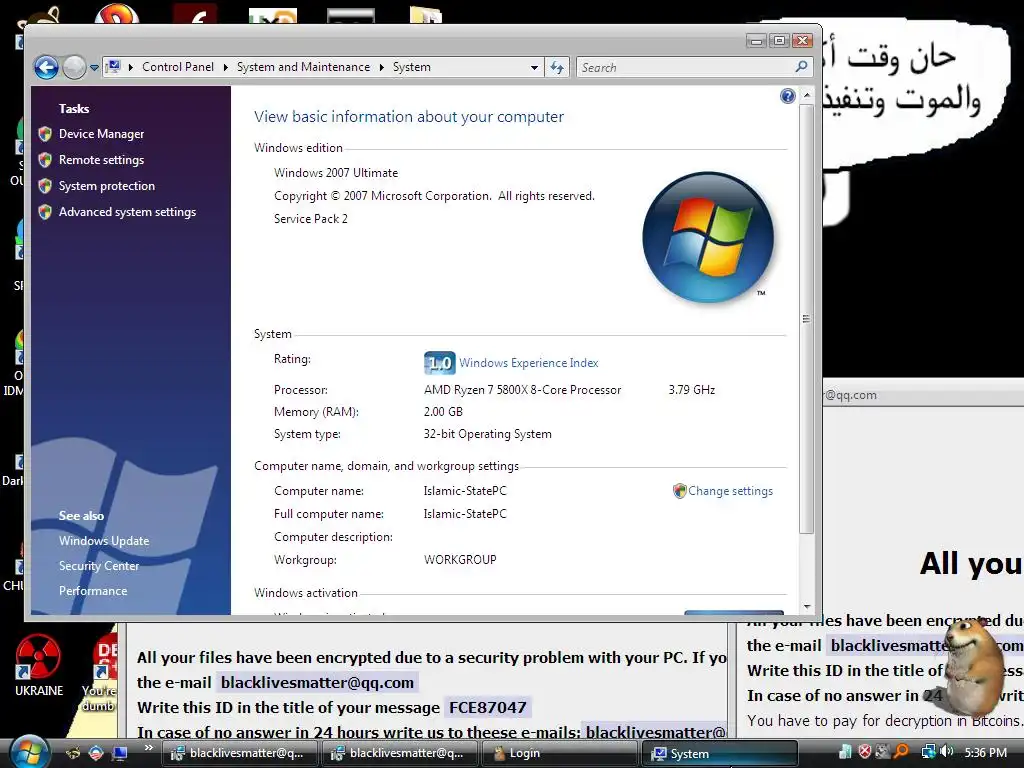The height and width of the screenshot is (768, 1024).
Task: Select the System breadcrumb item
Action: pyautogui.click(x=411, y=67)
